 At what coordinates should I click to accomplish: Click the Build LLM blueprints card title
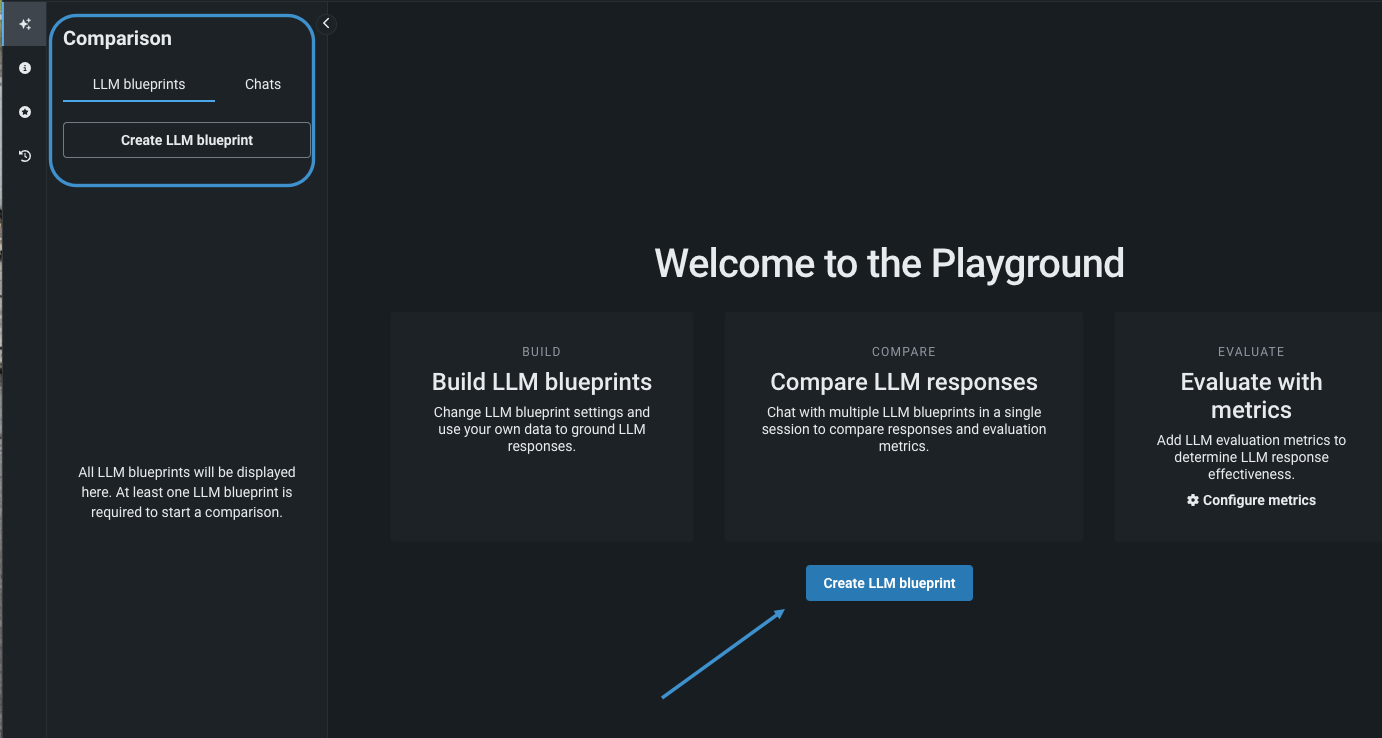coord(542,382)
